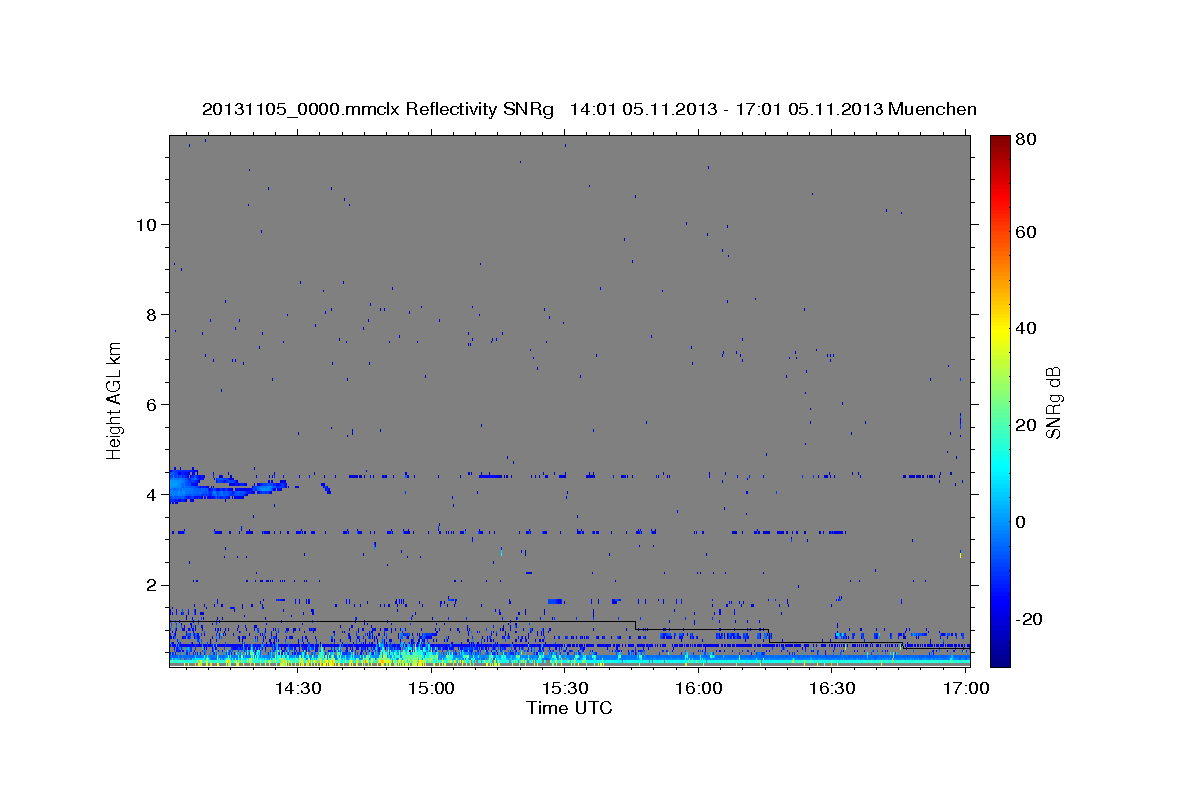Click the 'Time UTC' axis label
The height and width of the screenshot is (800, 1200).
569,709
